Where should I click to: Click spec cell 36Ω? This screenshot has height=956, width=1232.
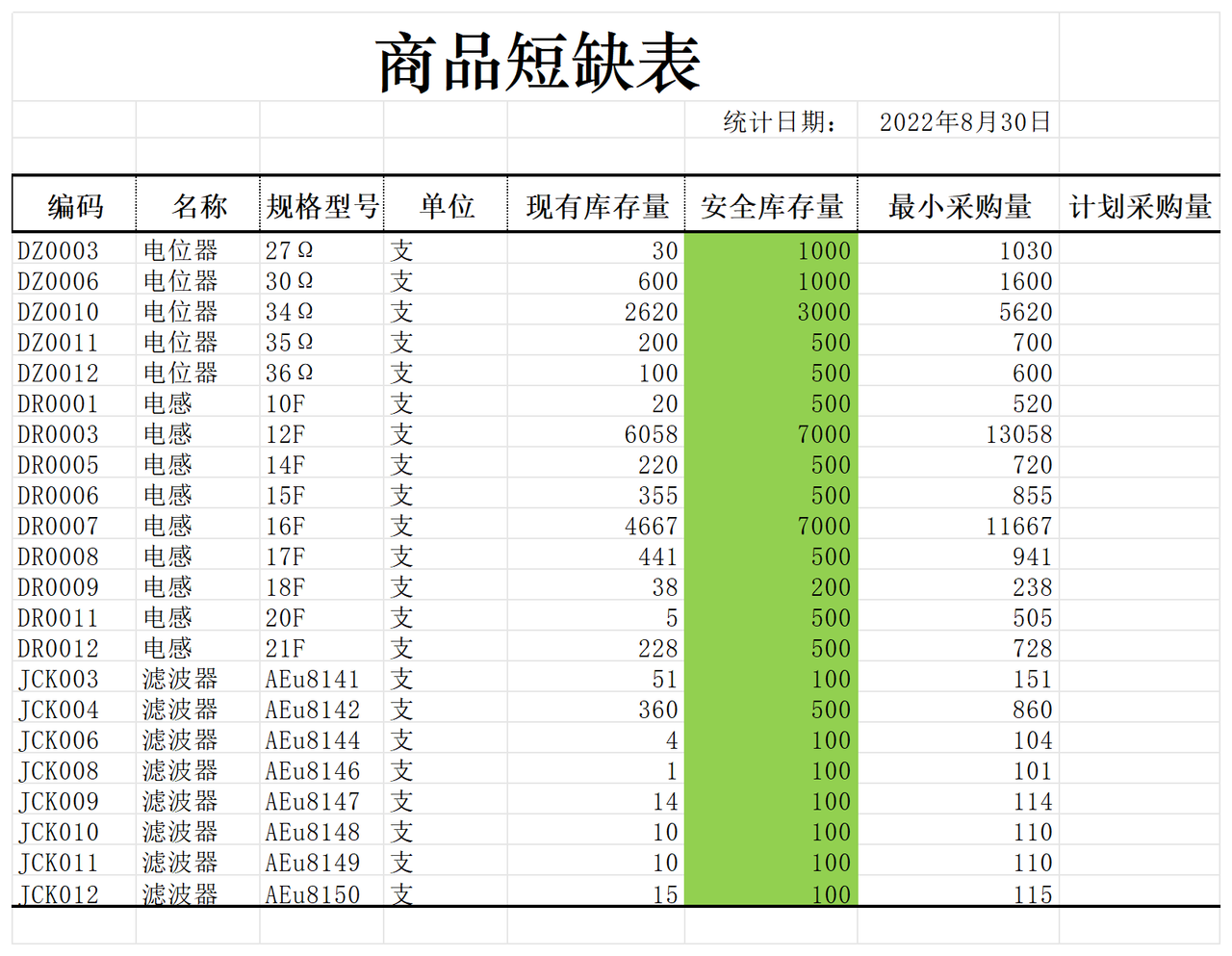321,373
